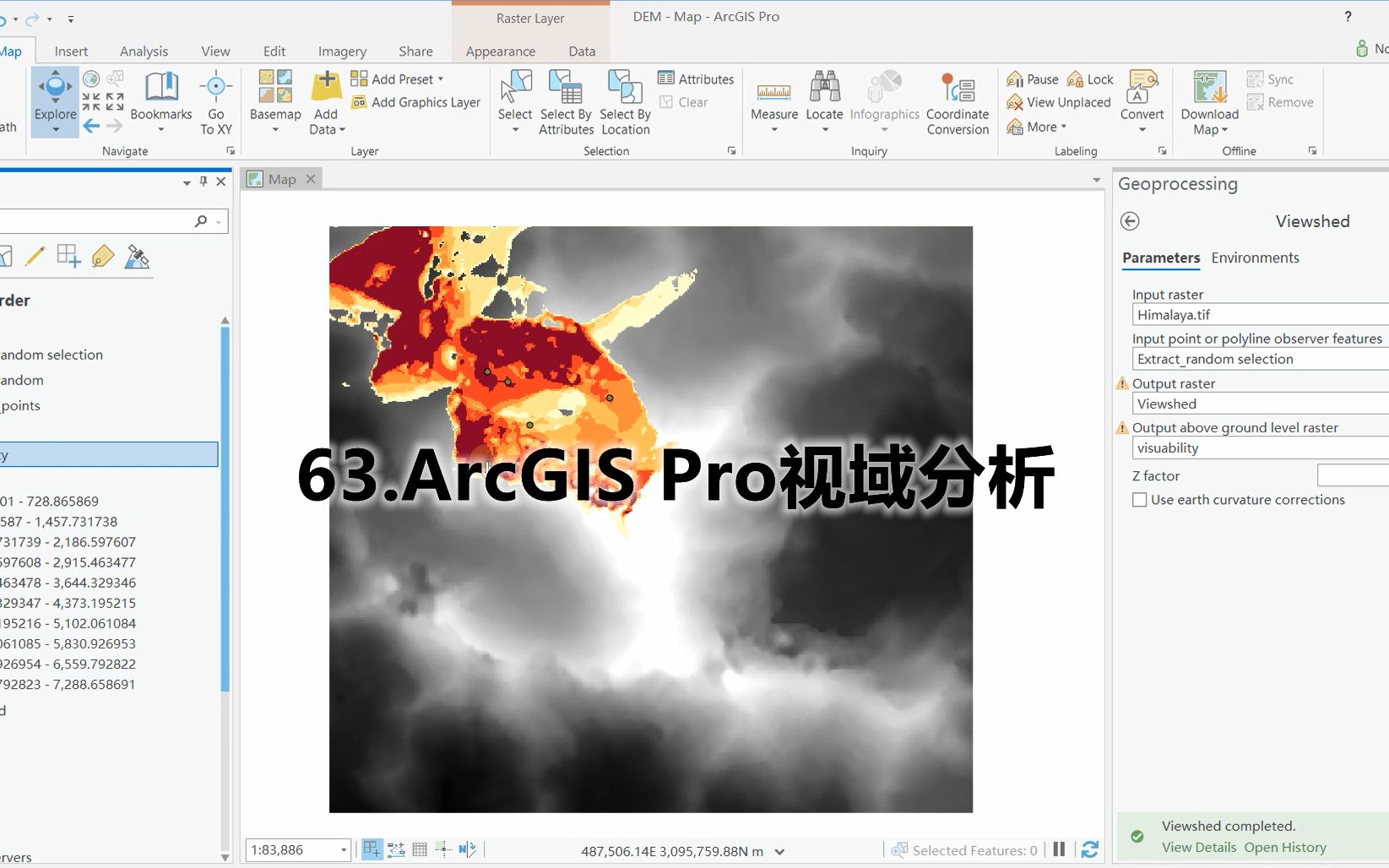This screenshot has height=868, width=1389.
Task: Pause labeling with the Pause button
Action: coord(1032,79)
